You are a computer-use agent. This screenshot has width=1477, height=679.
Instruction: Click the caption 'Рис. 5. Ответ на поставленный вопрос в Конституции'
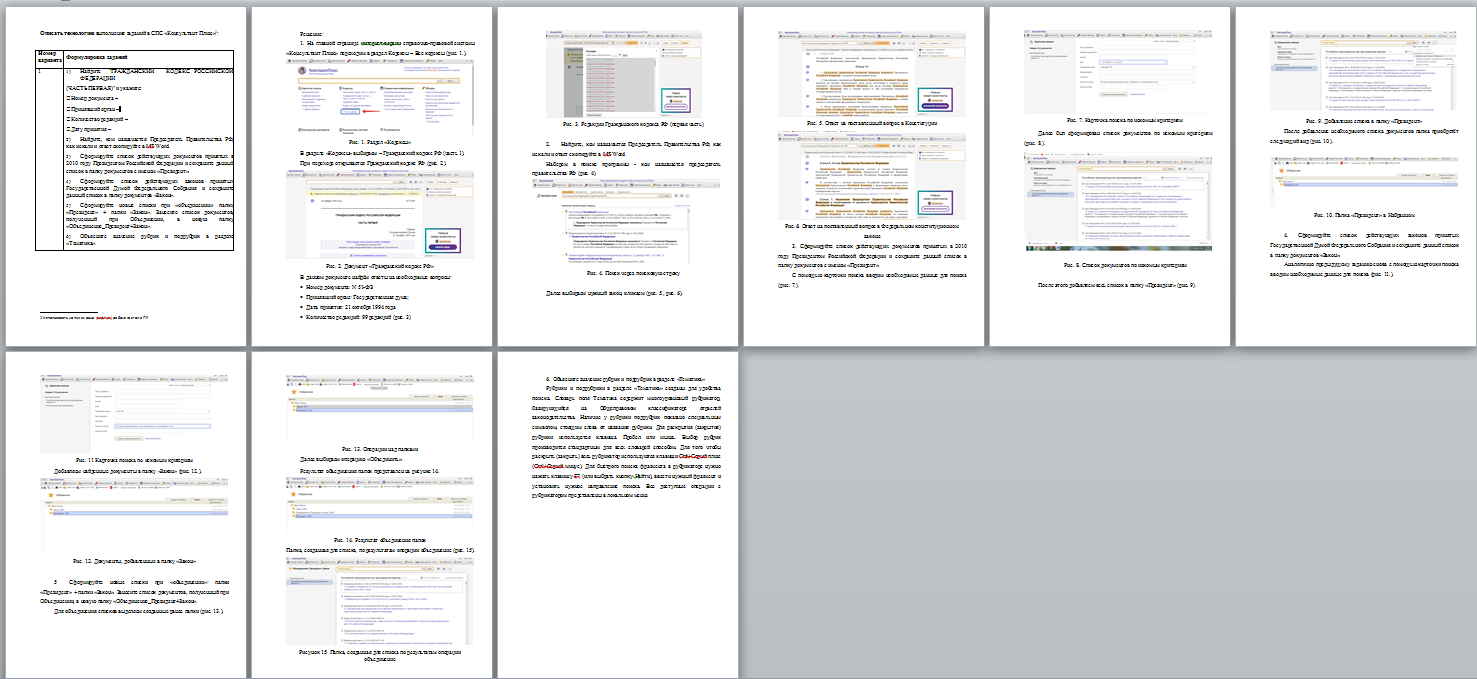pyautogui.click(x=871, y=123)
